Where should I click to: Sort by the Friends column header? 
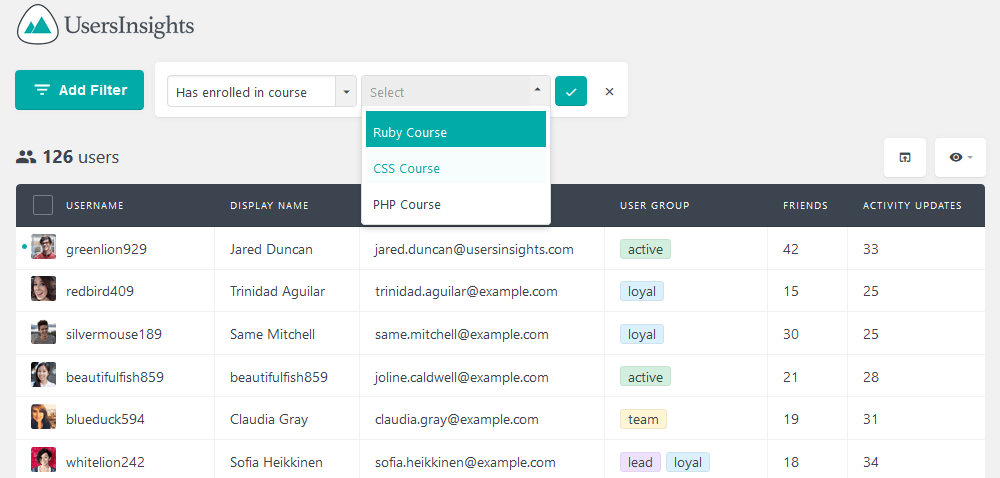click(805, 205)
